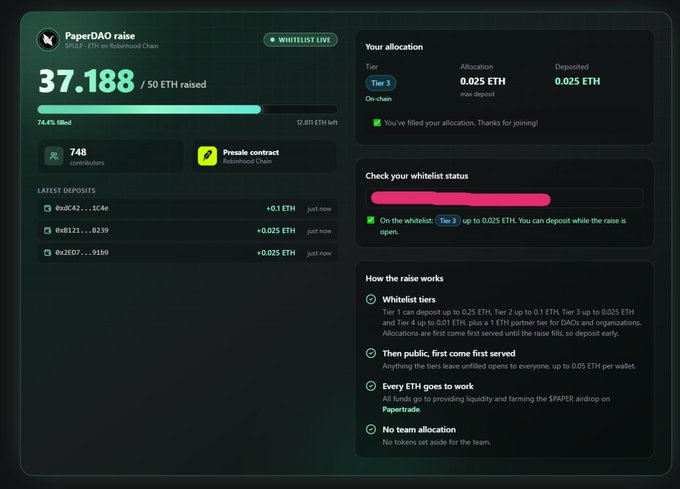Click Tier 3 badge in whitelist status message

tap(448, 221)
